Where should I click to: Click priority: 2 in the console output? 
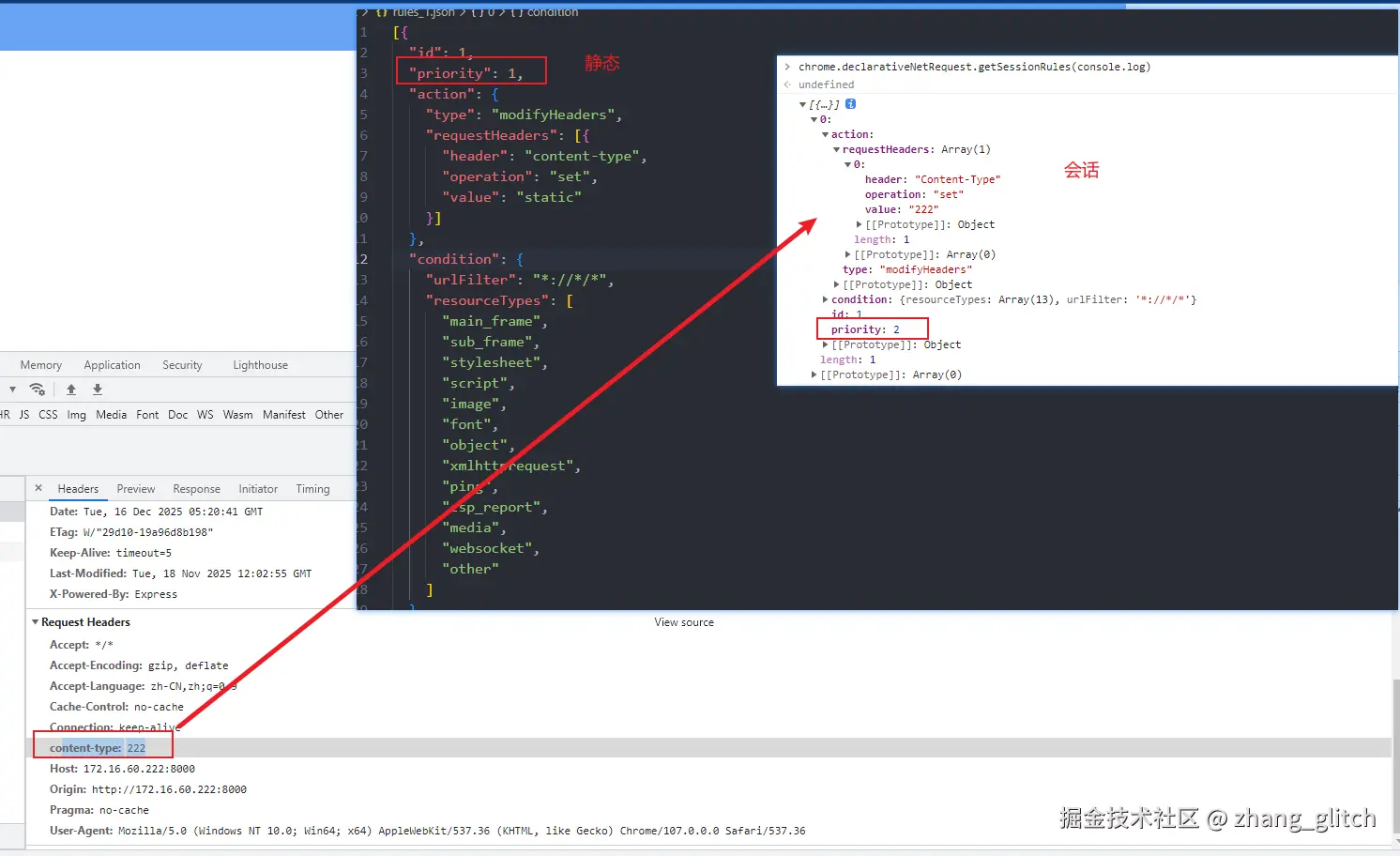coord(865,329)
